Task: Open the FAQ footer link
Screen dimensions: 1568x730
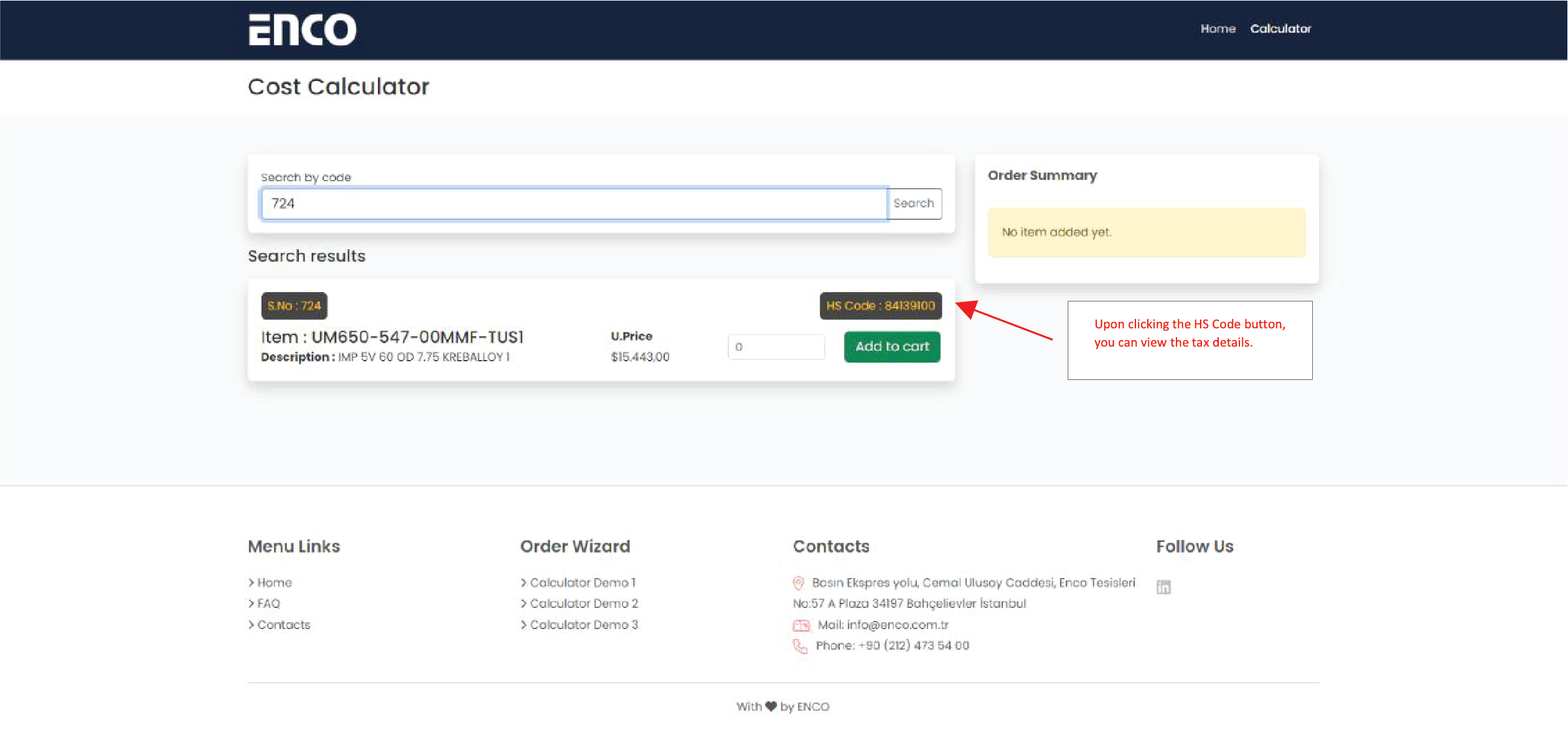Action: coord(268,604)
